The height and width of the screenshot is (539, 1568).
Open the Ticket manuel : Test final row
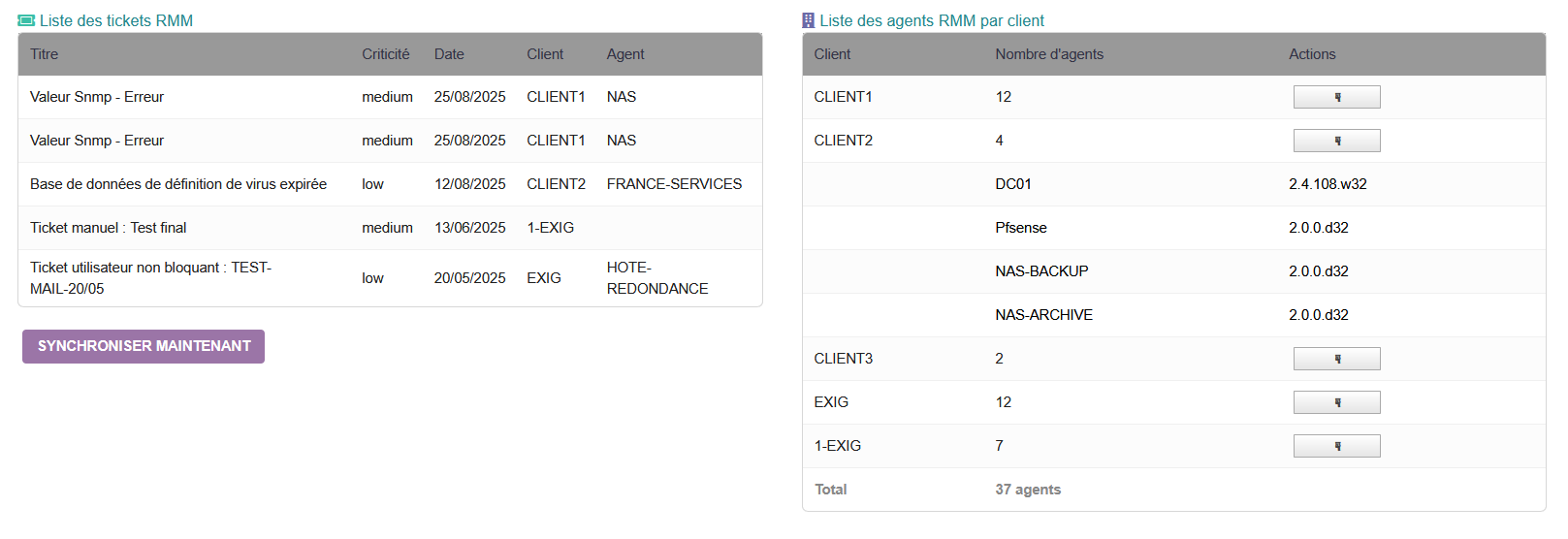coord(109,228)
